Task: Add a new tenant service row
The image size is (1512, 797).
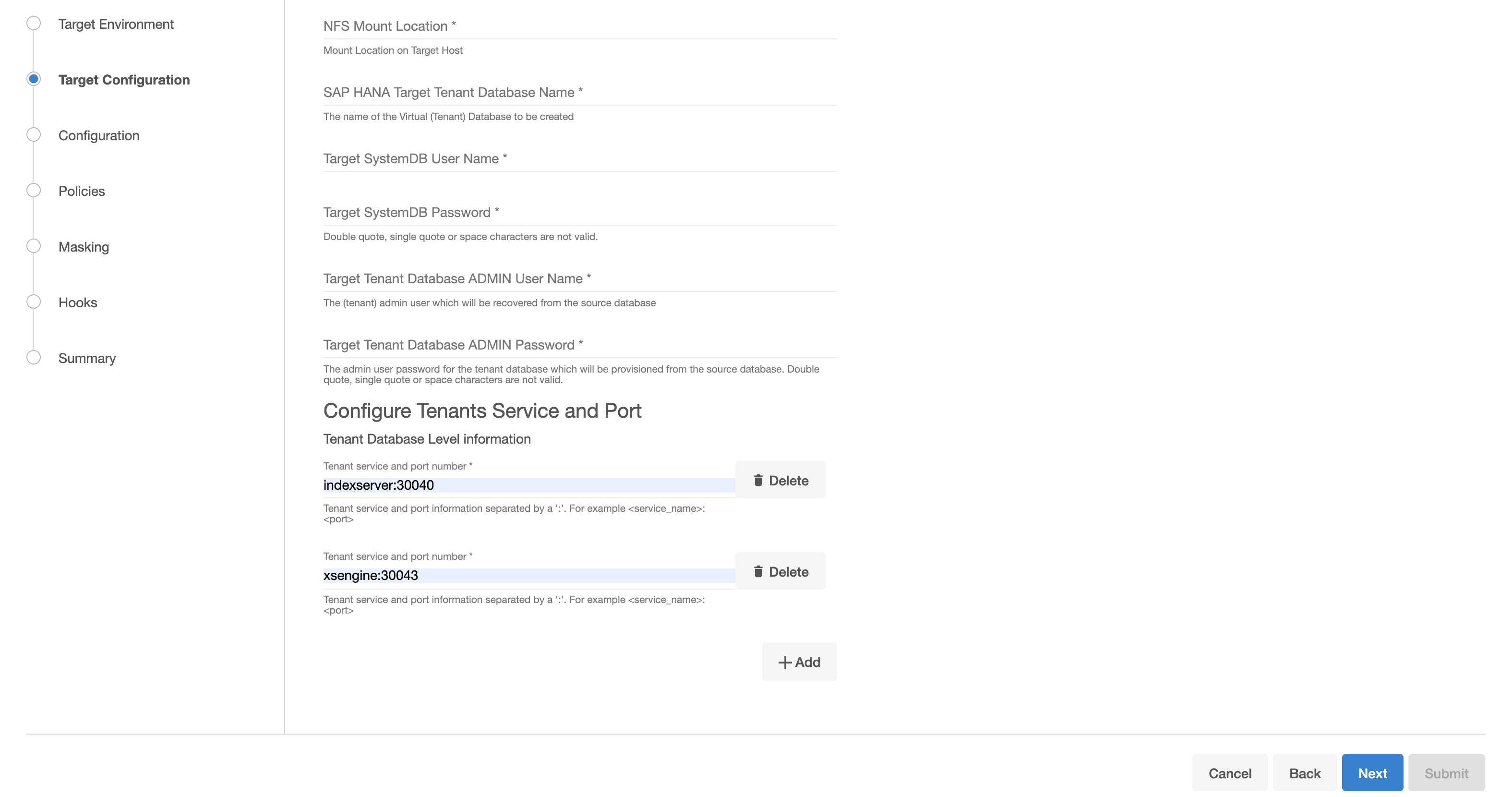Action: click(x=799, y=662)
